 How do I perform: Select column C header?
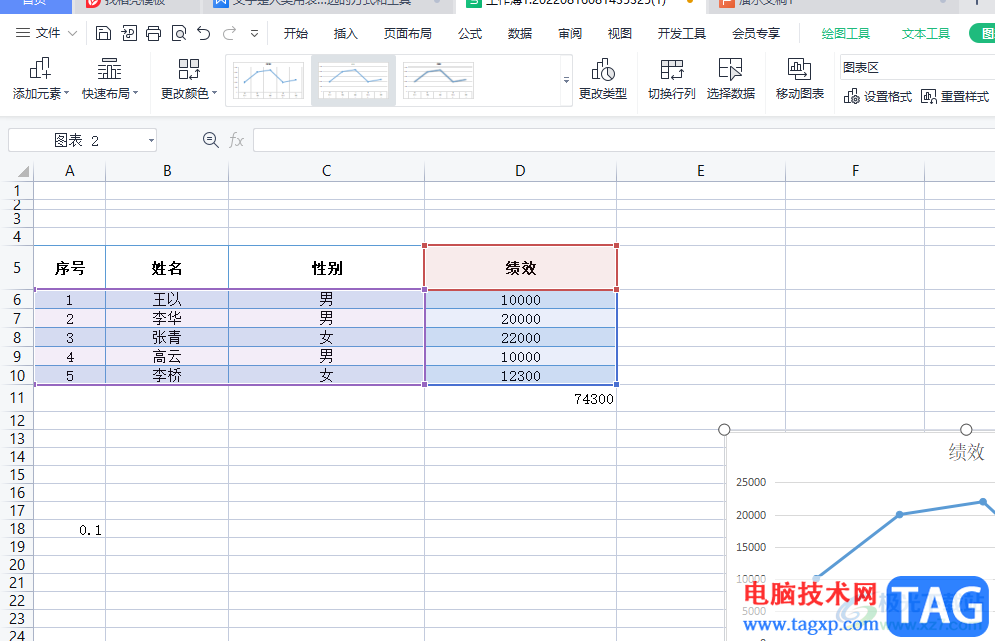point(326,171)
